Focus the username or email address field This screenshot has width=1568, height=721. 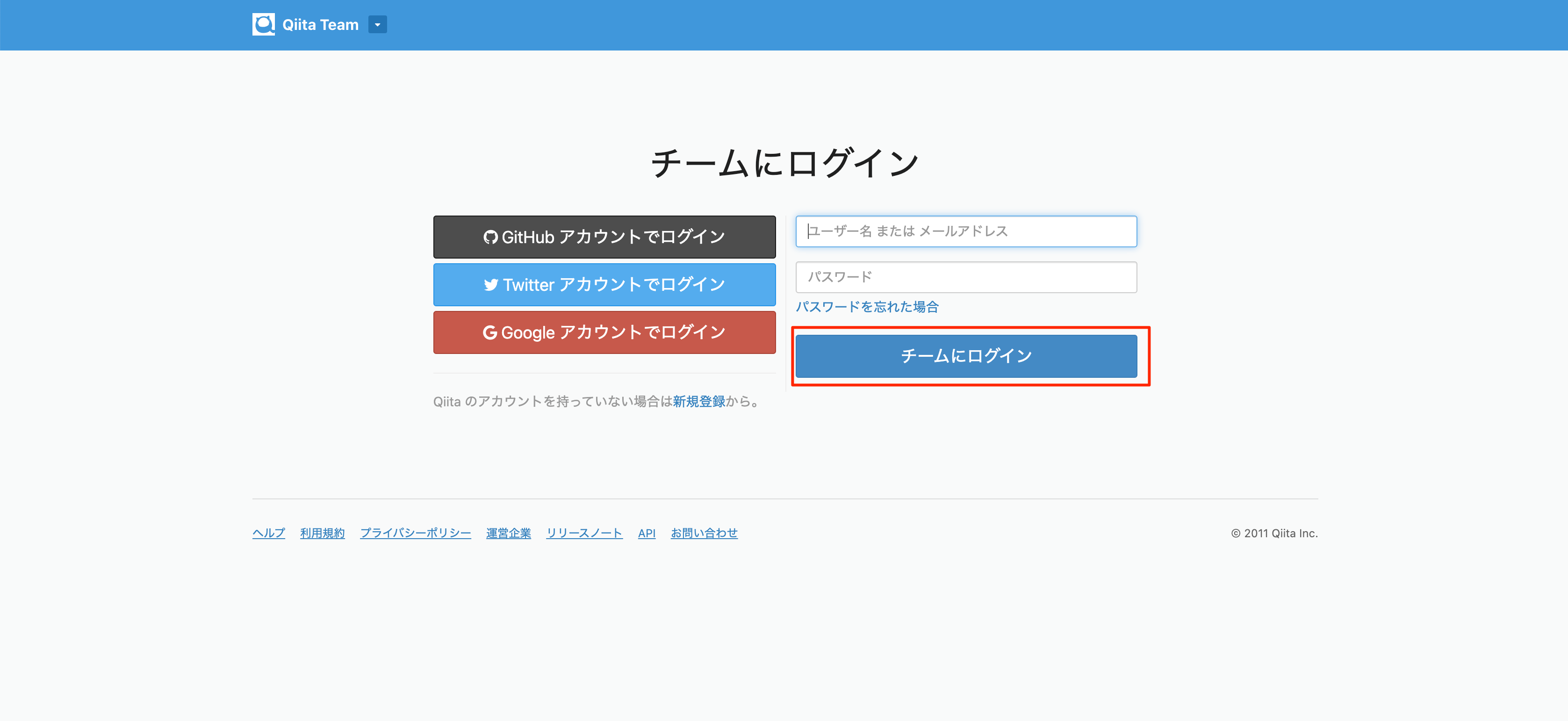965,231
